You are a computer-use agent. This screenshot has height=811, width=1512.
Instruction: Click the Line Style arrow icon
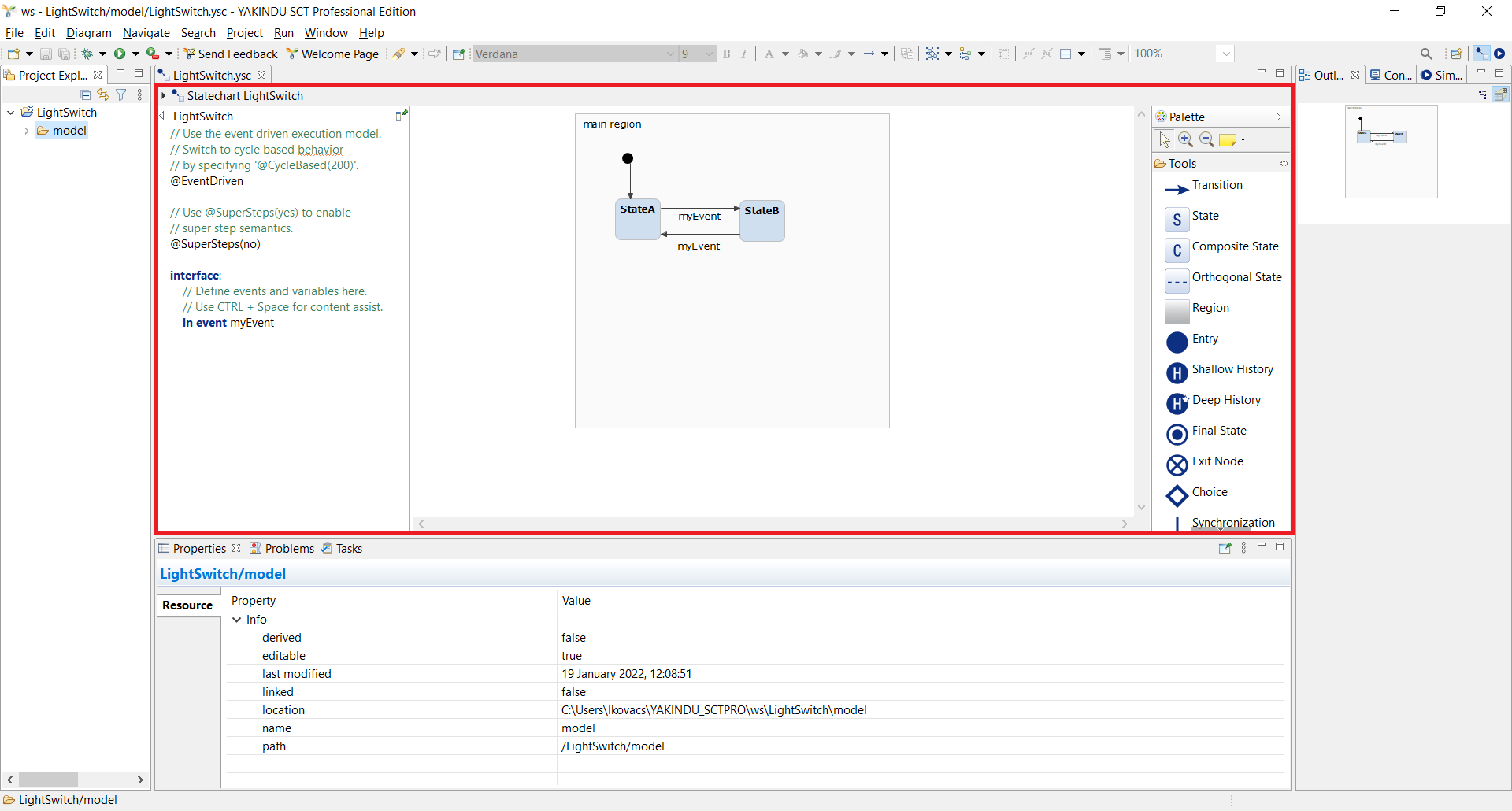coord(869,54)
